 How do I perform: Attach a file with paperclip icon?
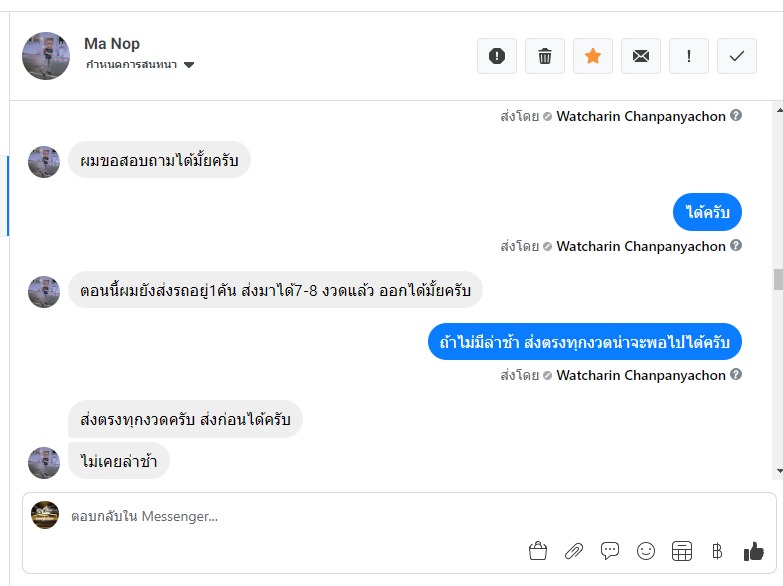click(574, 551)
